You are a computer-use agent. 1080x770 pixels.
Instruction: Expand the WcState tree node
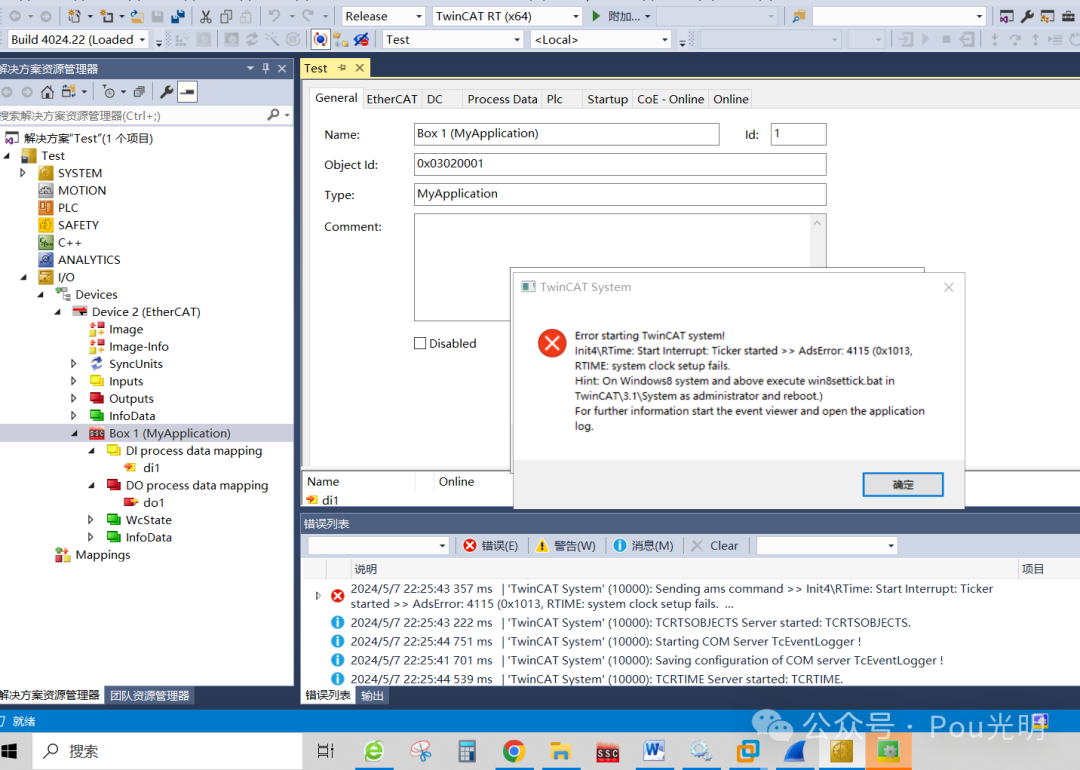[x=90, y=520]
